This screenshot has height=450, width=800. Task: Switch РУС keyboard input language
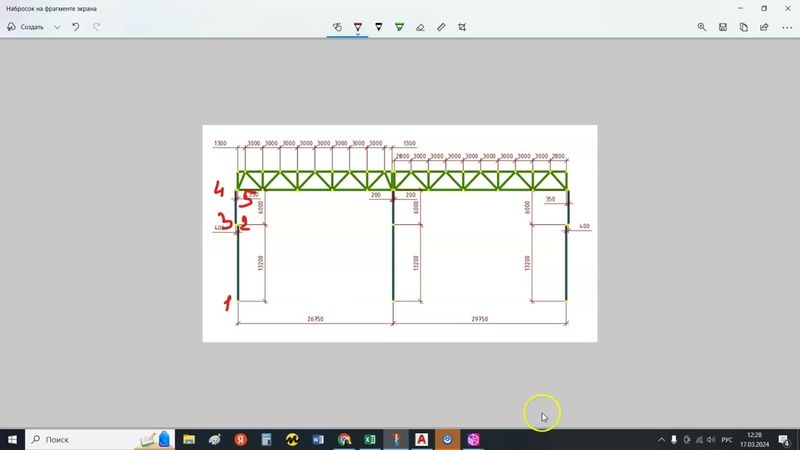click(727, 439)
